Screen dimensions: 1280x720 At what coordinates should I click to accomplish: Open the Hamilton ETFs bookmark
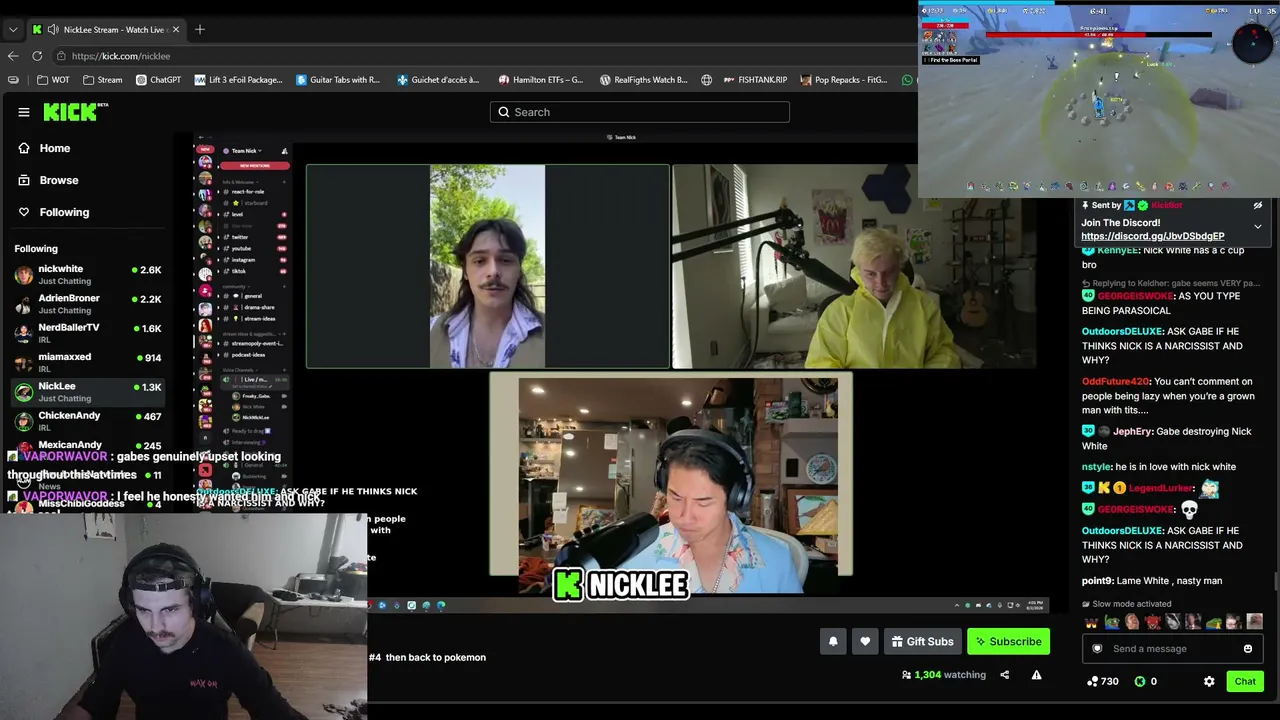pyautogui.click(x=540, y=80)
